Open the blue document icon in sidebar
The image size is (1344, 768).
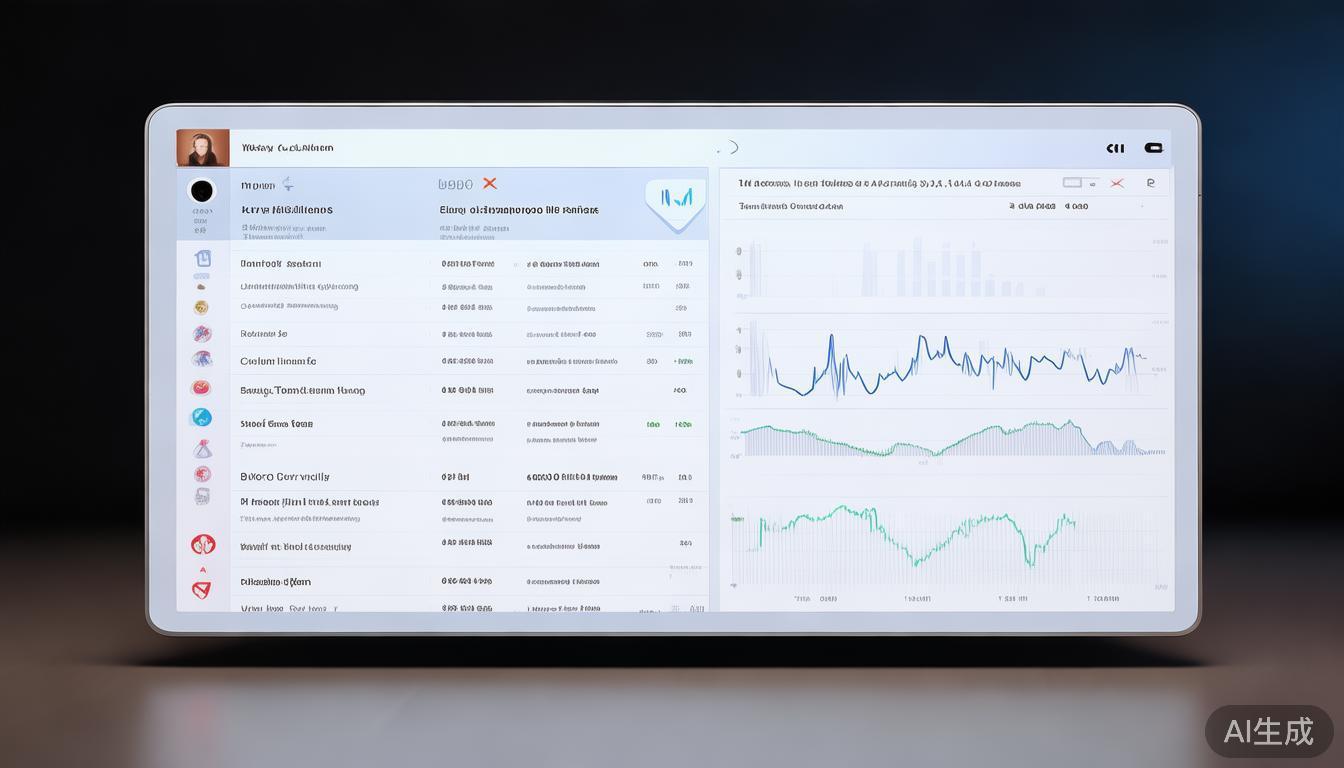[x=202, y=258]
